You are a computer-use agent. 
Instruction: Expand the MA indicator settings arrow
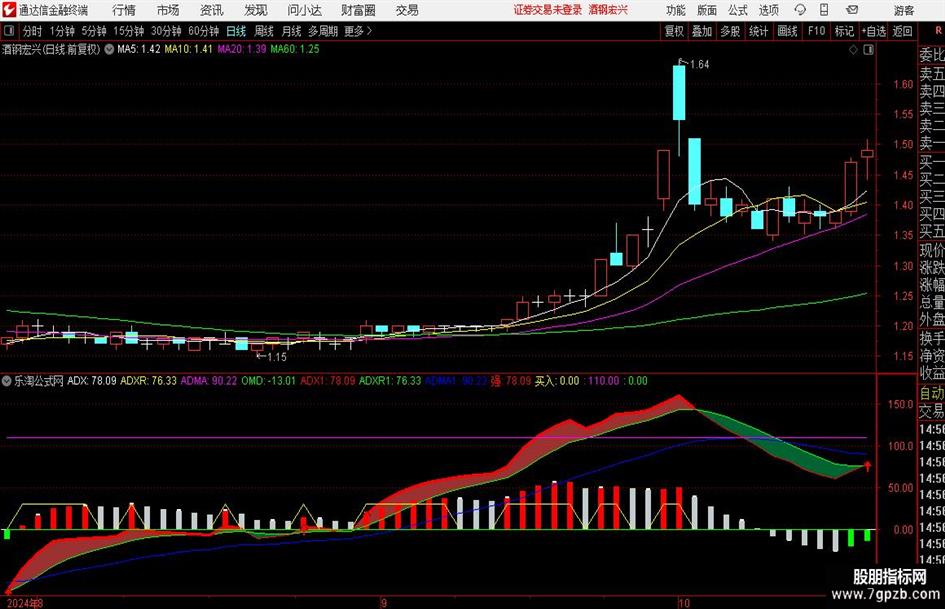[x=109, y=49]
